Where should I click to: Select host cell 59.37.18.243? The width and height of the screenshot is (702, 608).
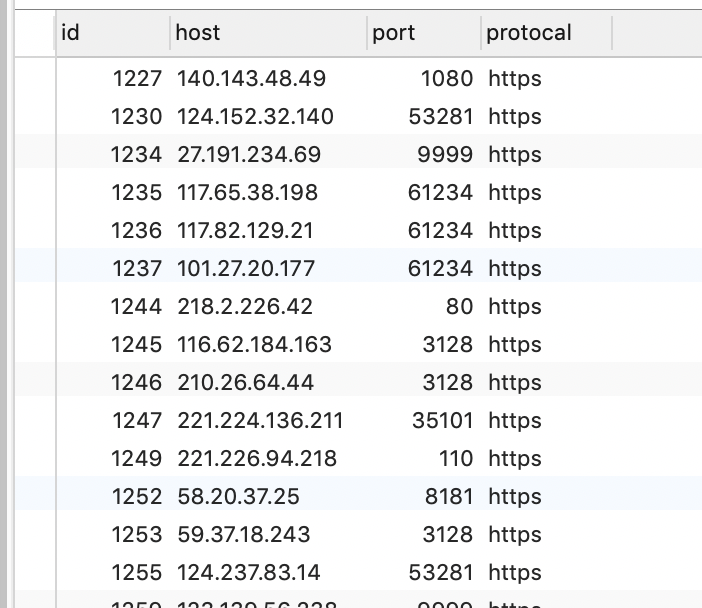pyautogui.click(x=244, y=535)
